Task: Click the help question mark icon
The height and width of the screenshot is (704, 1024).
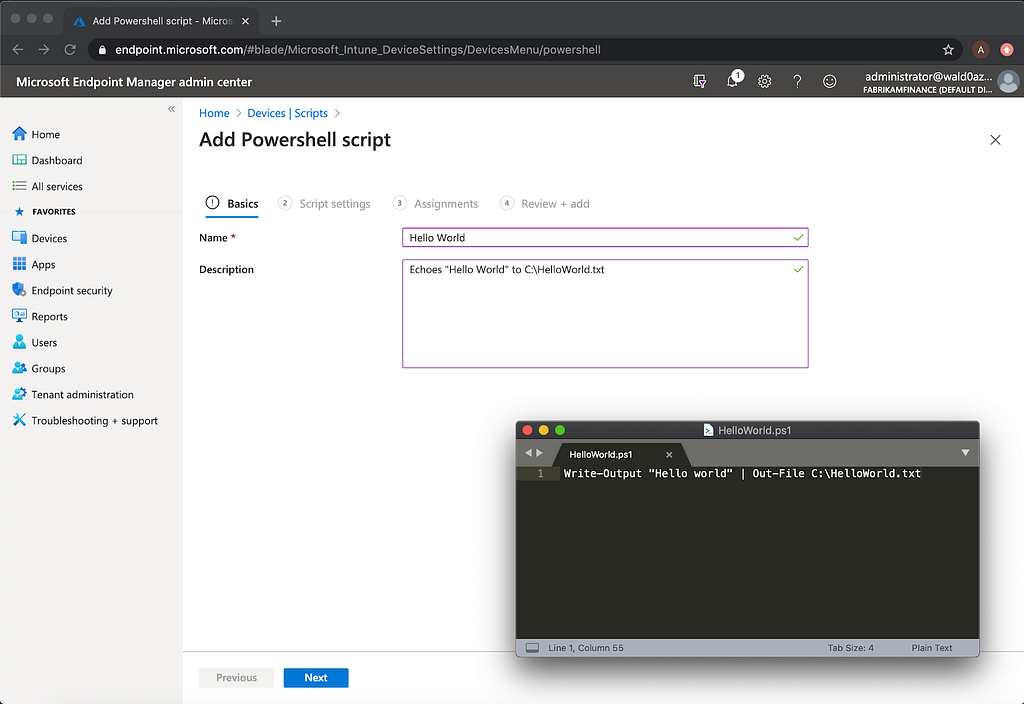Action: point(797,82)
